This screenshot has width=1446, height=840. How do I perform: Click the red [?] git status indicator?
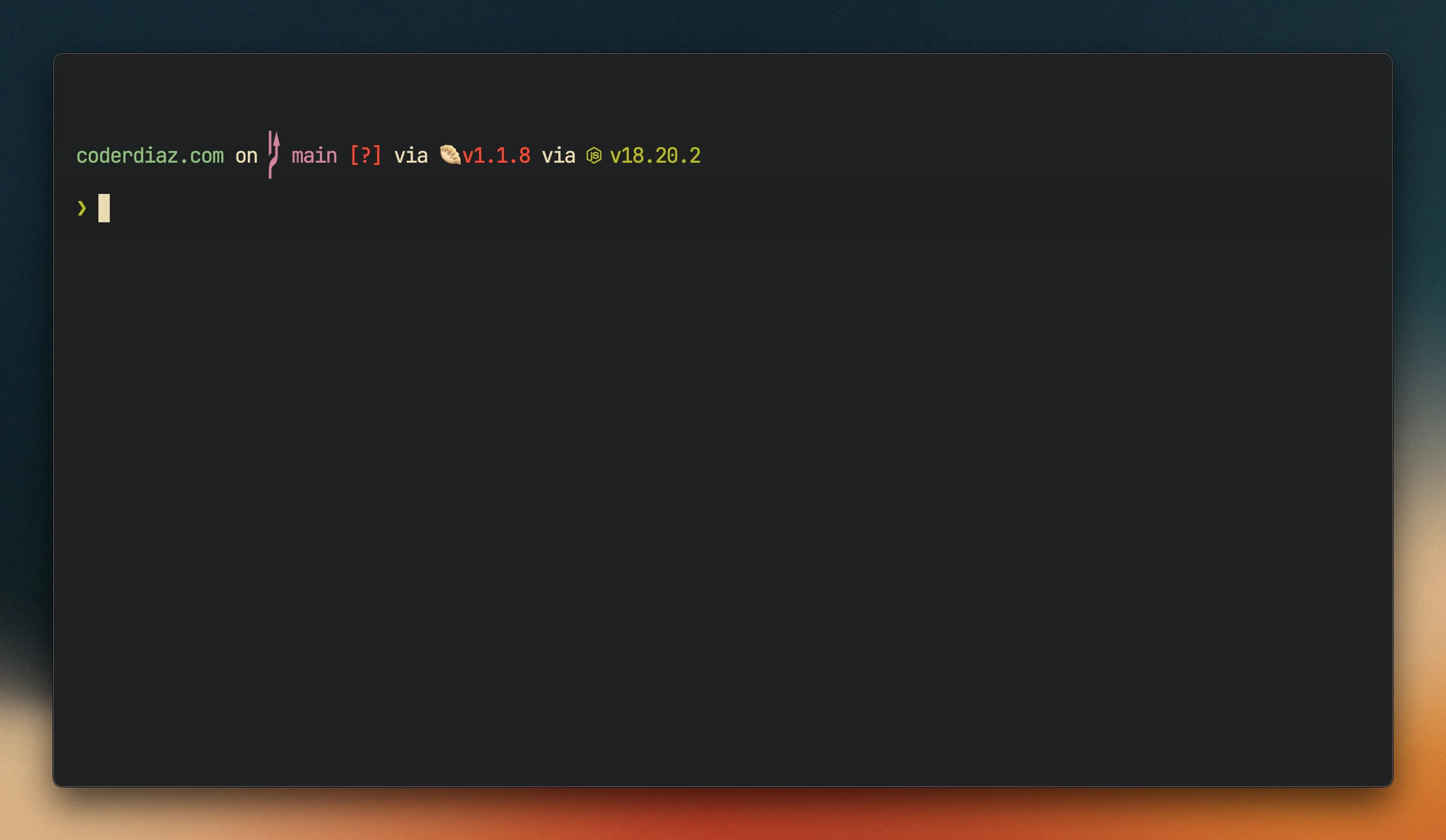pos(365,156)
